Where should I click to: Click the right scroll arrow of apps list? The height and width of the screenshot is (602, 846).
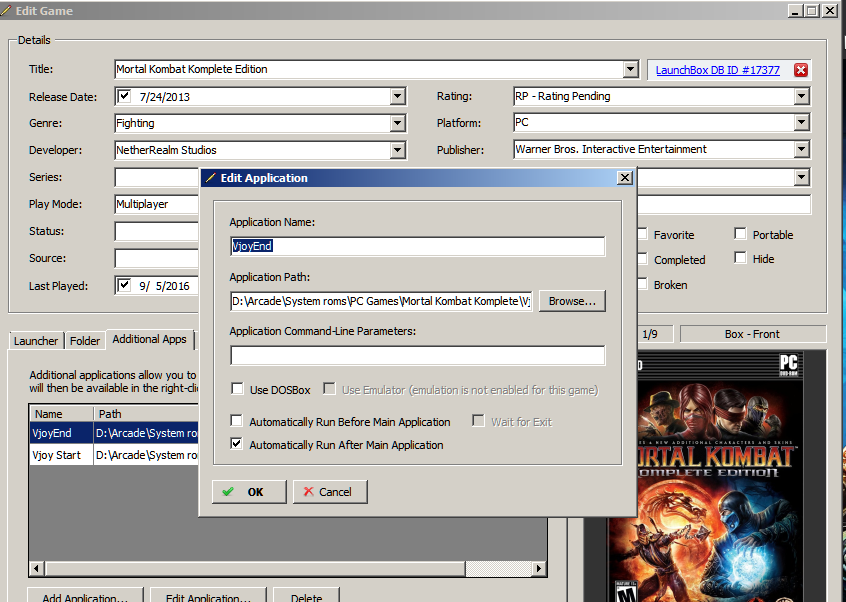(538, 569)
